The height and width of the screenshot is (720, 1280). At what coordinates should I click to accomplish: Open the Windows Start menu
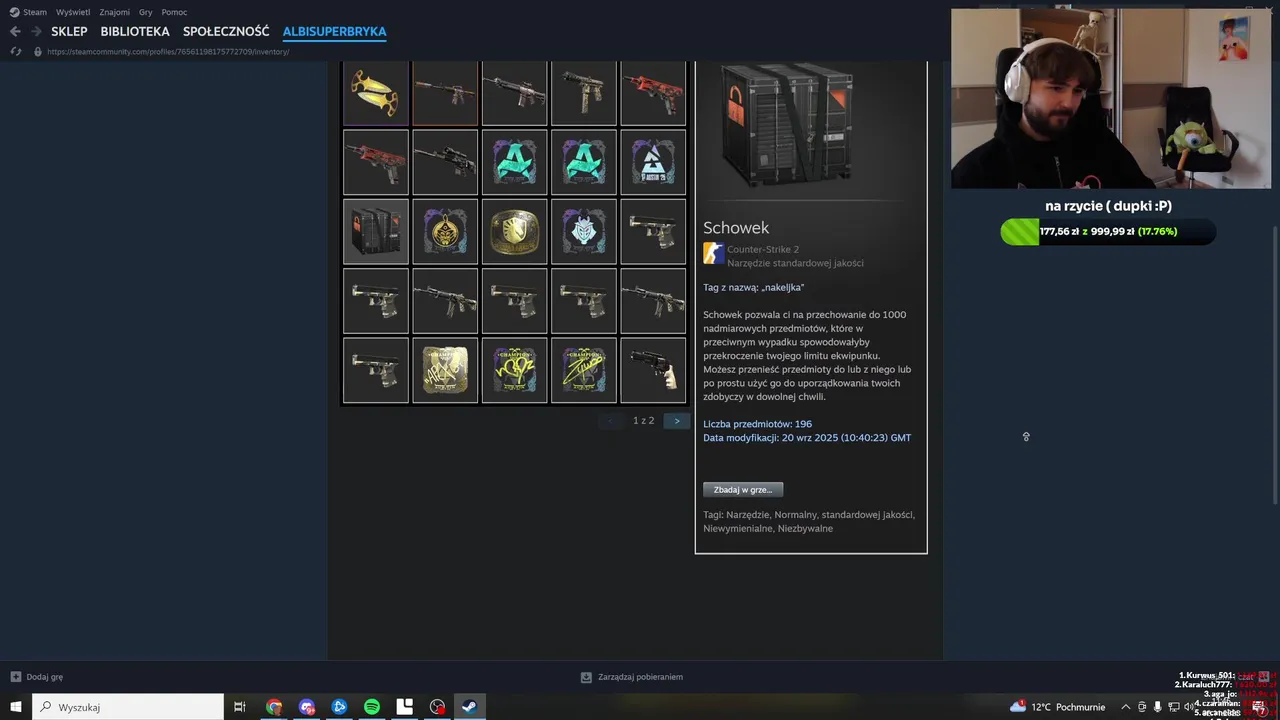(x=16, y=707)
